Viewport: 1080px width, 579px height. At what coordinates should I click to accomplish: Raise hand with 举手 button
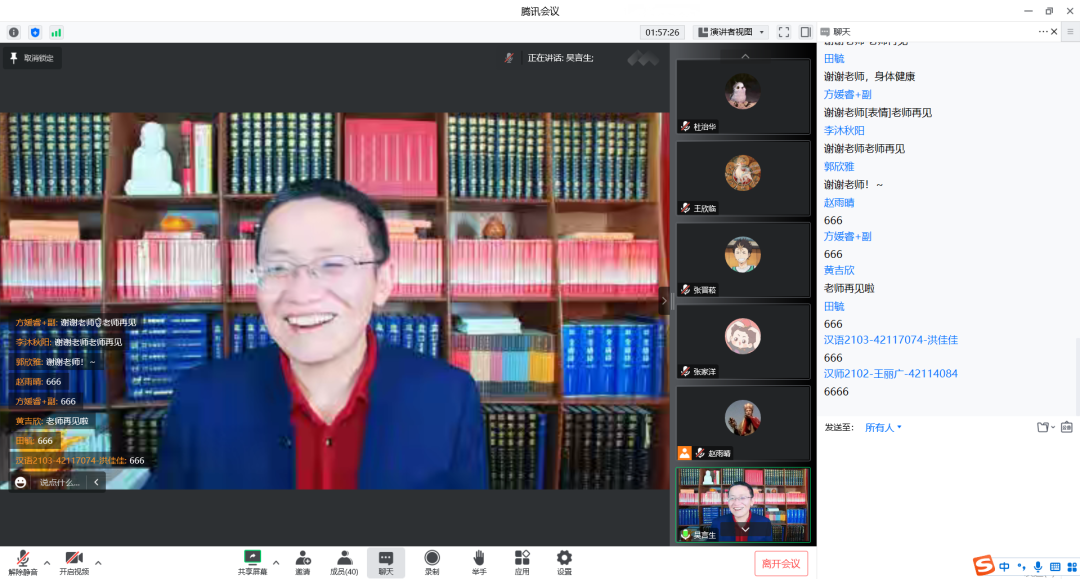tap(479, 562)
